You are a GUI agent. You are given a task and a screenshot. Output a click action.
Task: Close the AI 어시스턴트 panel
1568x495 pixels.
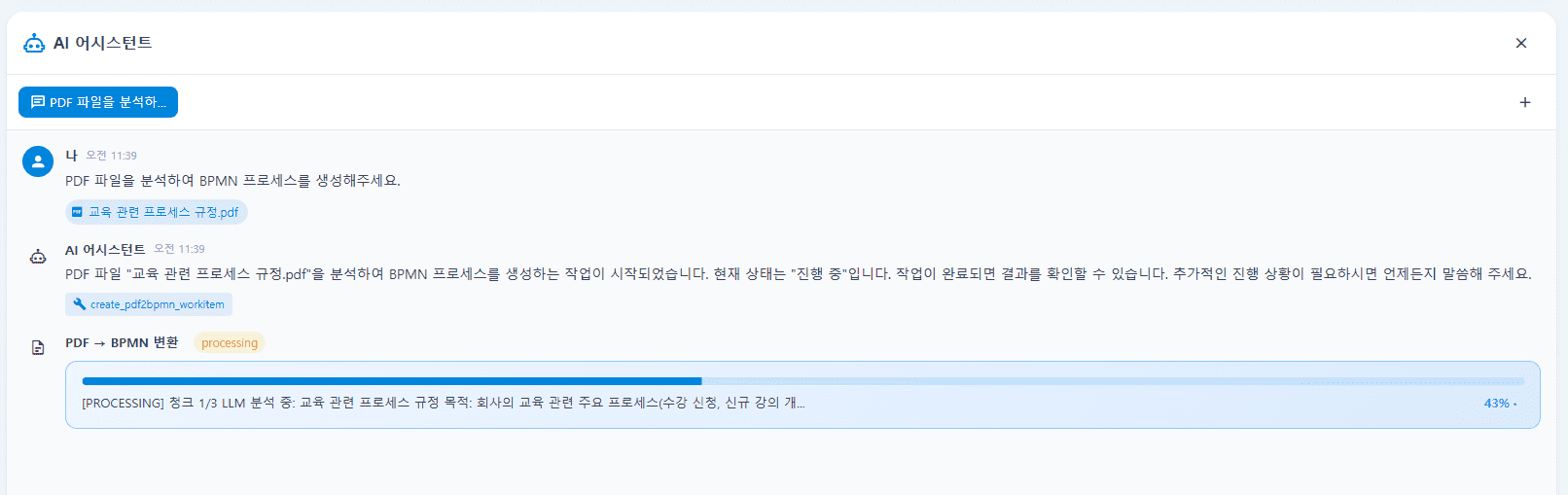pyautogui.click(x=1521, y=43)
